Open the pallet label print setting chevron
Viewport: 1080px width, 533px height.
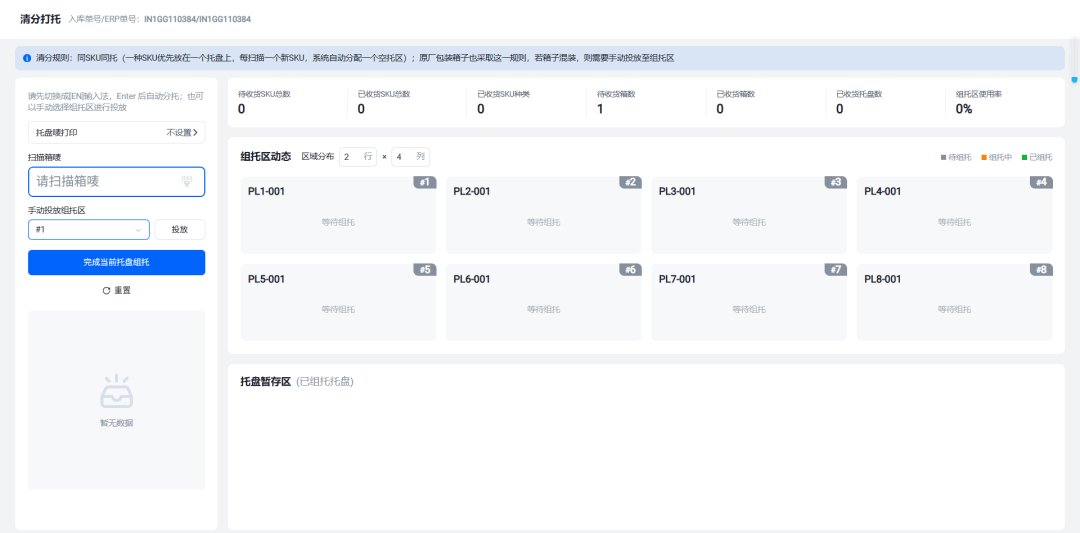195,132
